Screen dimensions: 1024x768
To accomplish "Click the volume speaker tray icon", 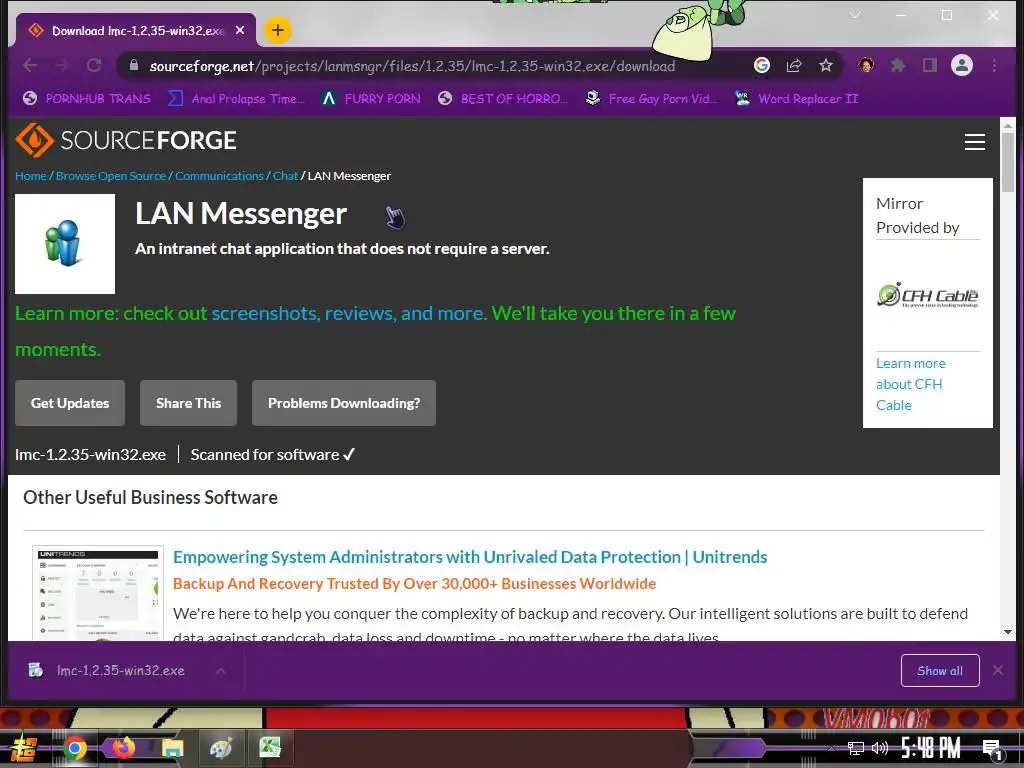I will [x=880, y=748].
